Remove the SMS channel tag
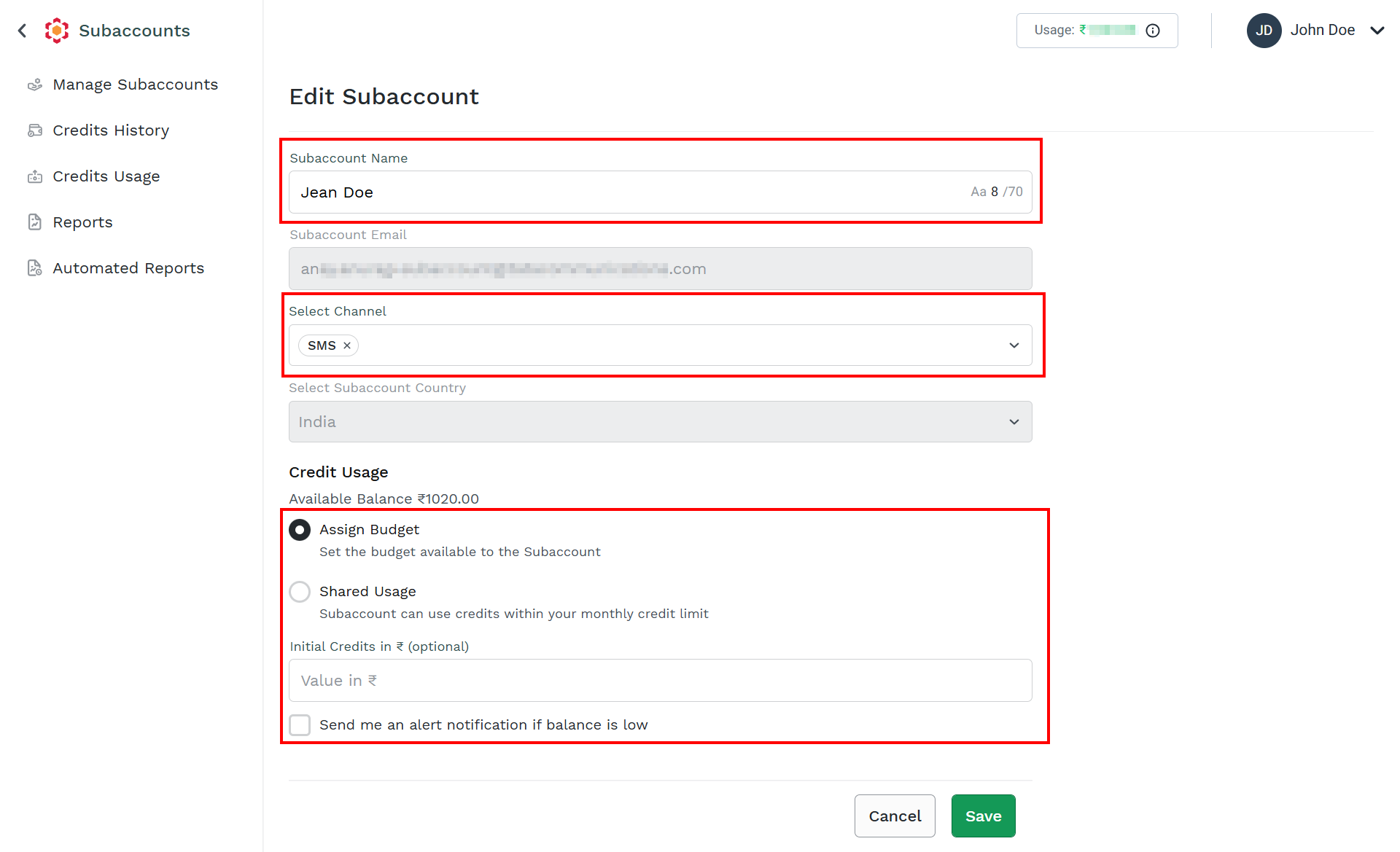 tap(347, 345)
